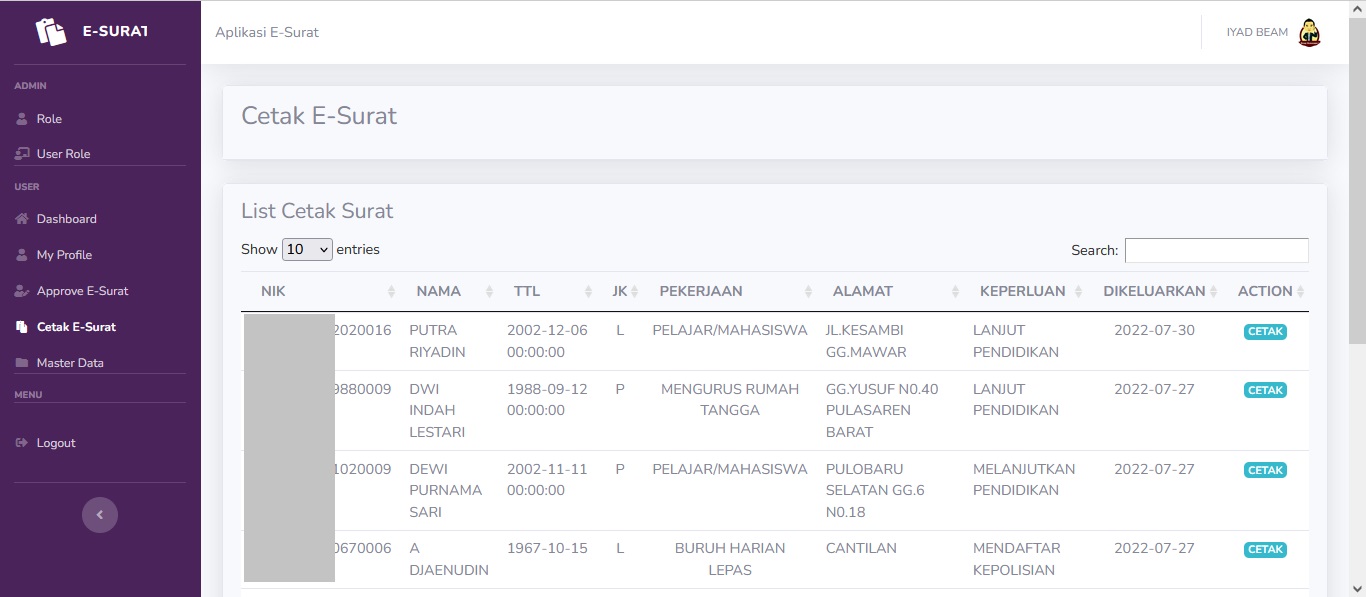This screenshot has width=1366, height=597.
Task: Open Approve E-Surat using its icon
Action: (20, 290)
